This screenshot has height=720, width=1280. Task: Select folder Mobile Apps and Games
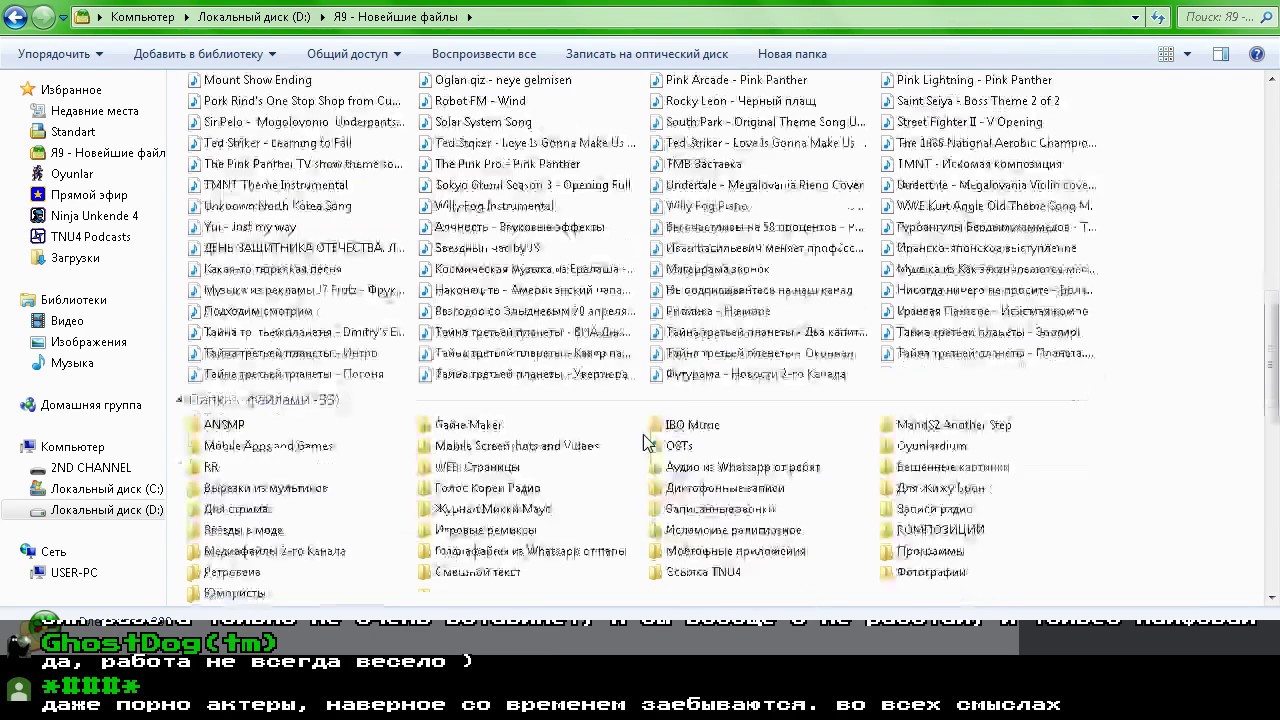coord(268,446)
